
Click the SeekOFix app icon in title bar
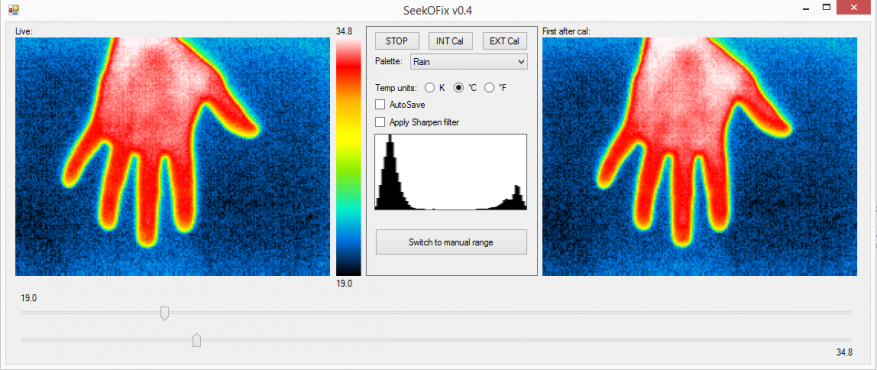14,10
